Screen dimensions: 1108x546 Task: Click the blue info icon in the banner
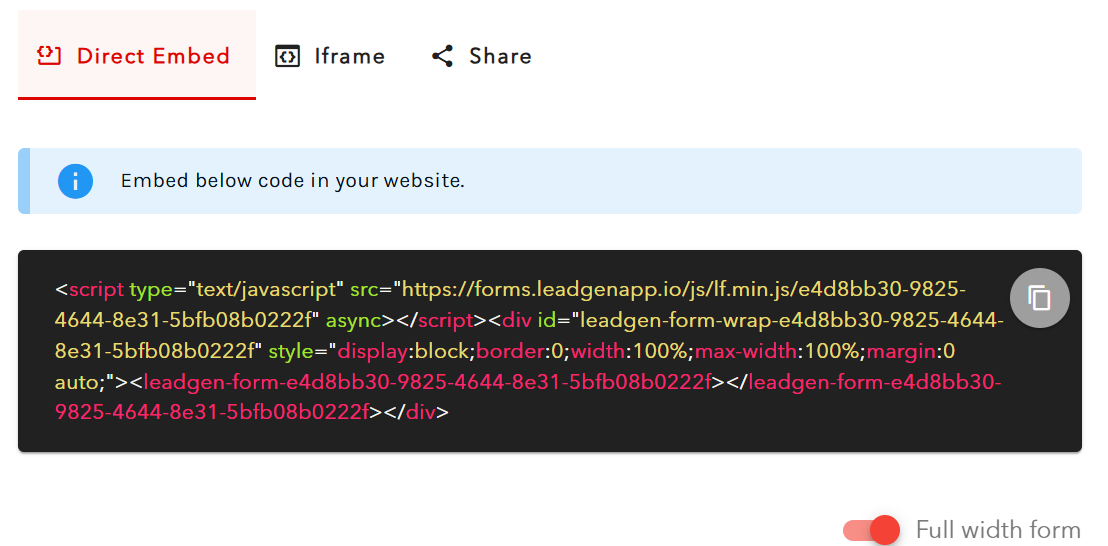(76, 181)
